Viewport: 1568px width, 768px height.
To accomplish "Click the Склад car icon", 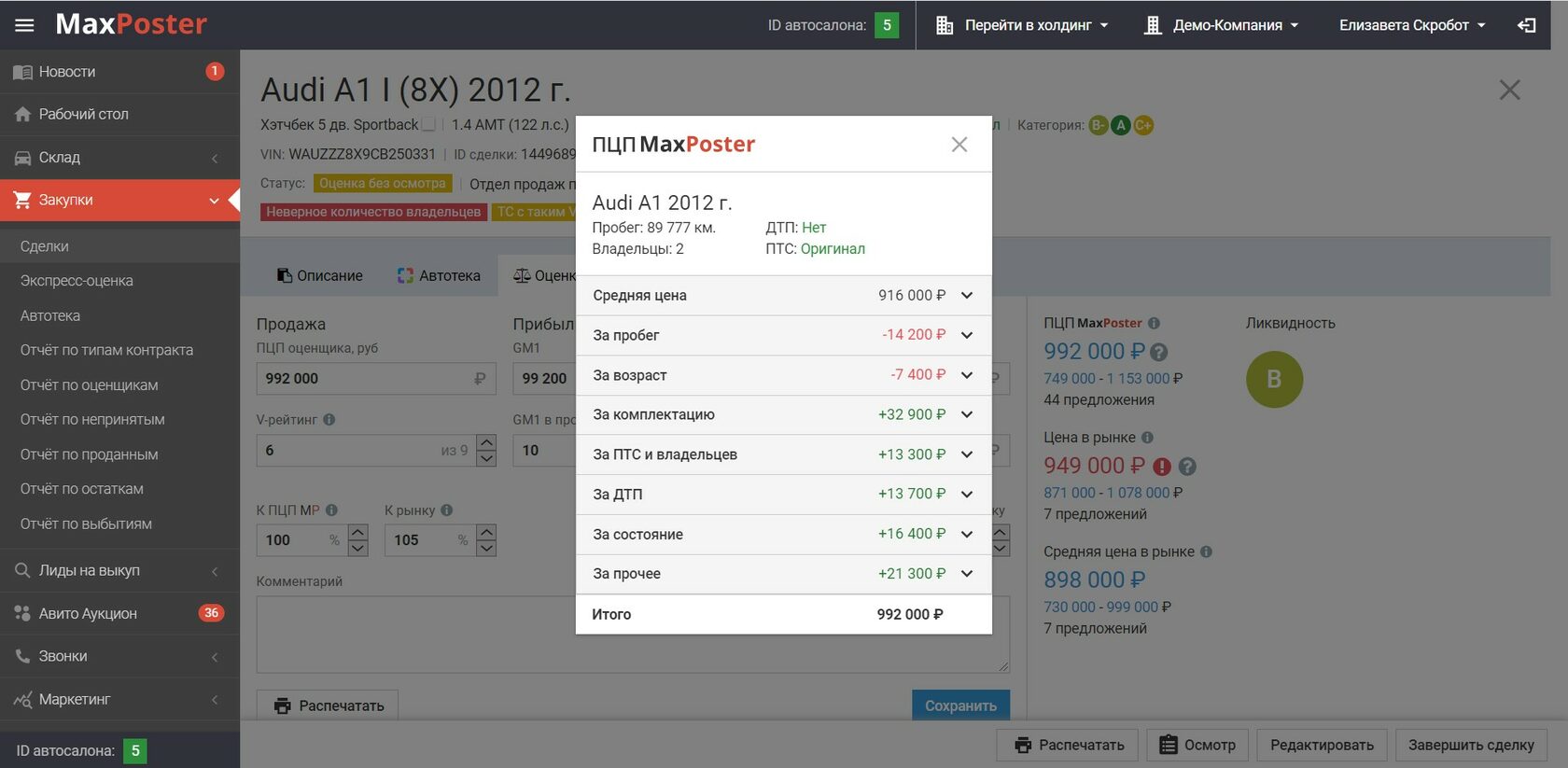I will (x=22, y=158).
